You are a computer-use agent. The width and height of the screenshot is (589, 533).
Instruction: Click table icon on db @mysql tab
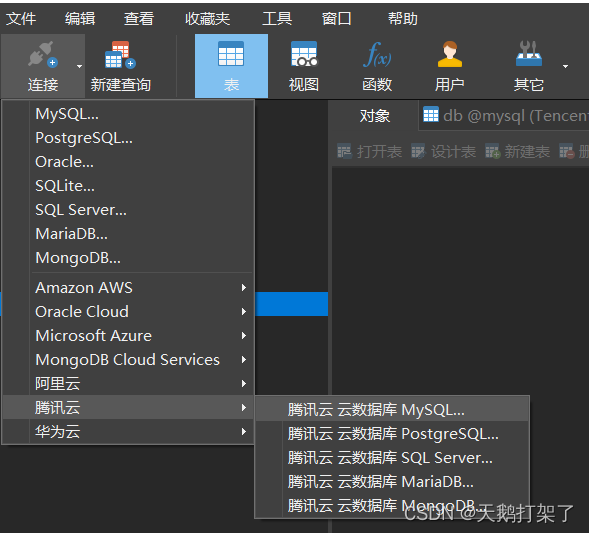tap(431, 115)
